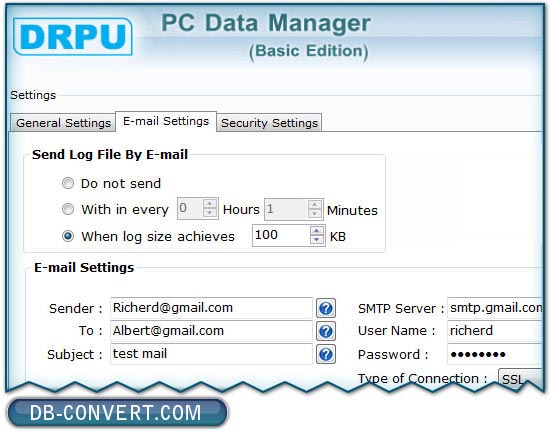550x430 pixels.
Task: Click the SMTP Server field
Action: pyautogui.click(x=495, y=308)
